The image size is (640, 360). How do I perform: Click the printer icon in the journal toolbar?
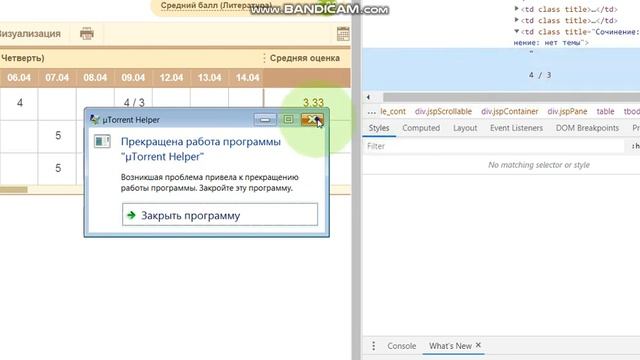[87, 33]
